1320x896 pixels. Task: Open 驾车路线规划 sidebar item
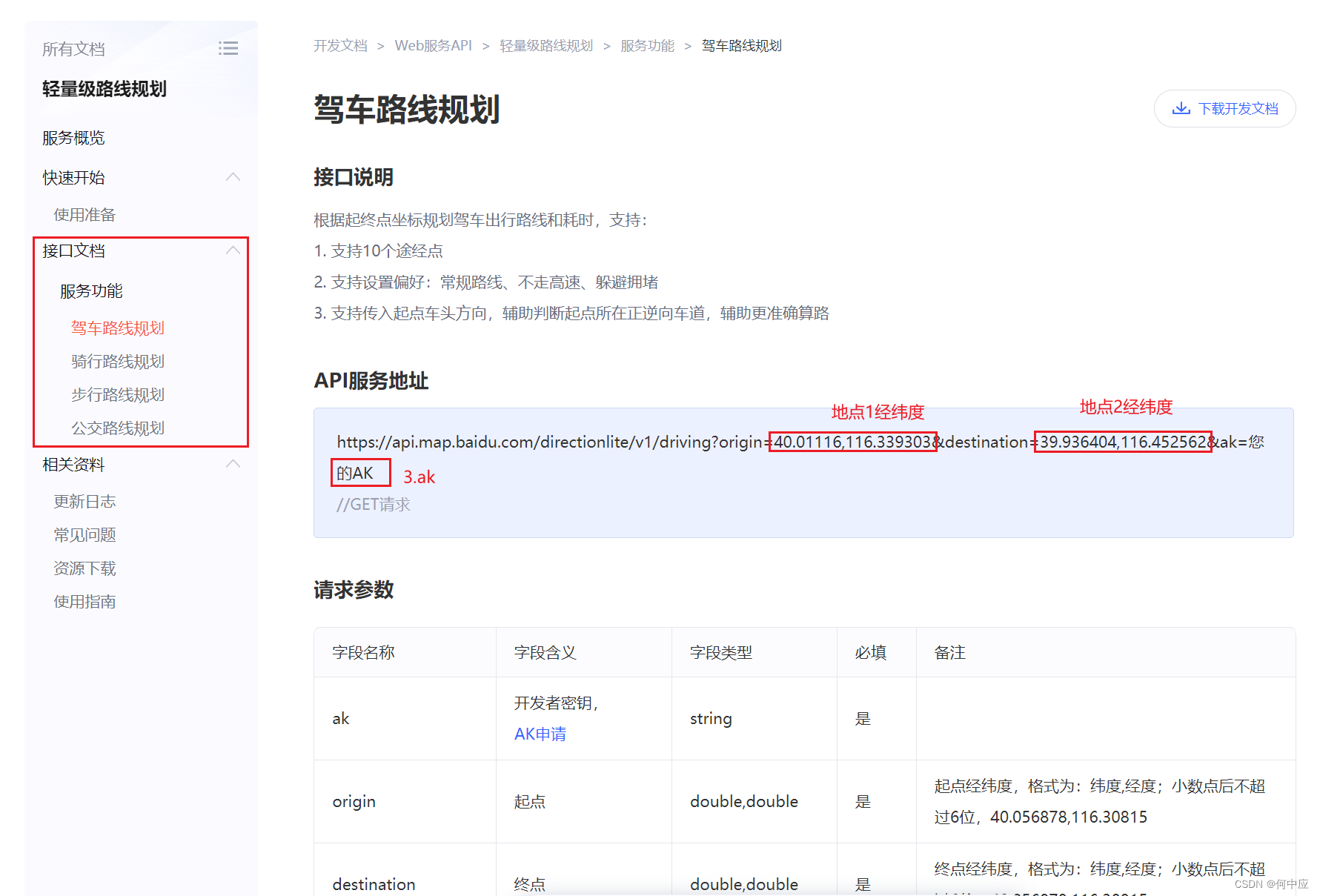click(x=118, y=328)
